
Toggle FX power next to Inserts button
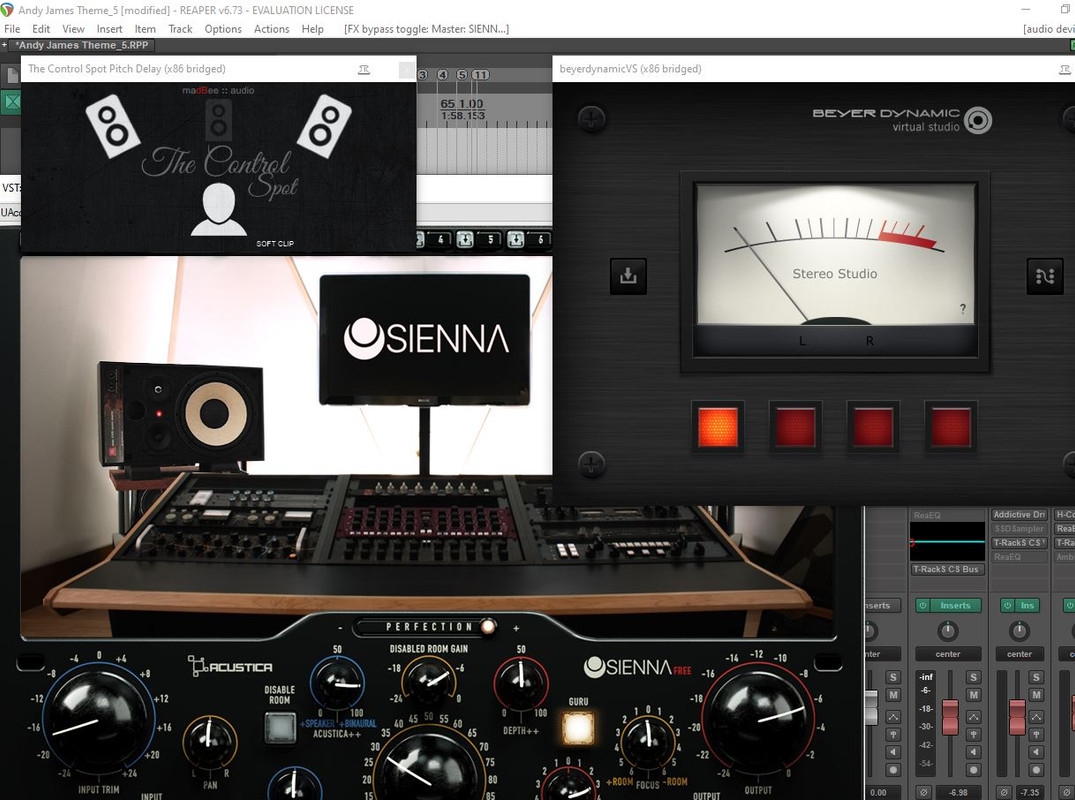pyautogui.click(x=923, y=605)
